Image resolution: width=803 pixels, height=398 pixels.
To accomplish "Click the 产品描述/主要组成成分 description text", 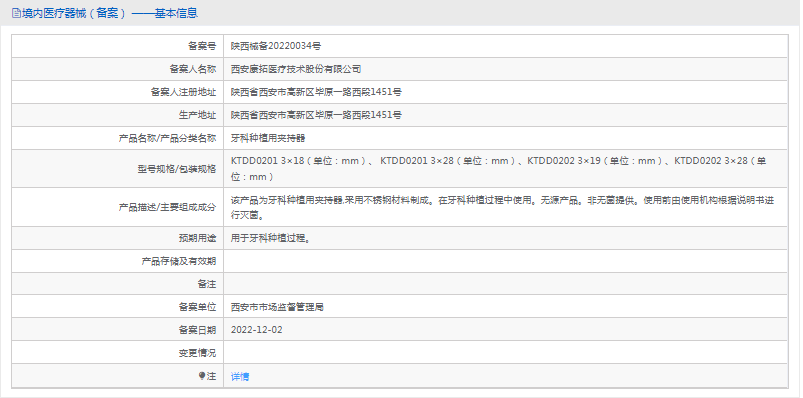I will 502,207.
